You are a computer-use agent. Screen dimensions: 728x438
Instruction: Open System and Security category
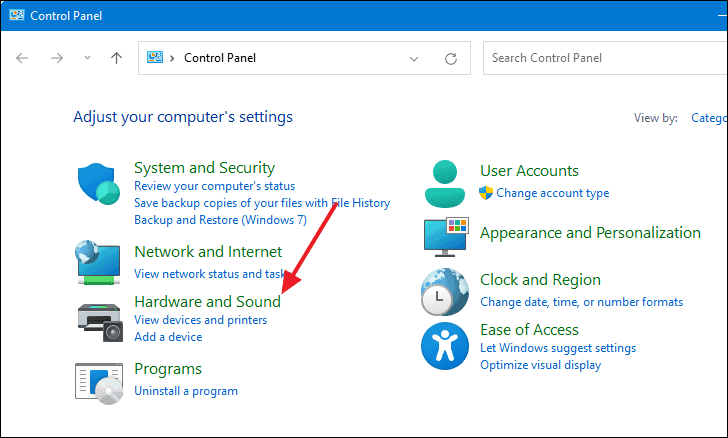204,168
